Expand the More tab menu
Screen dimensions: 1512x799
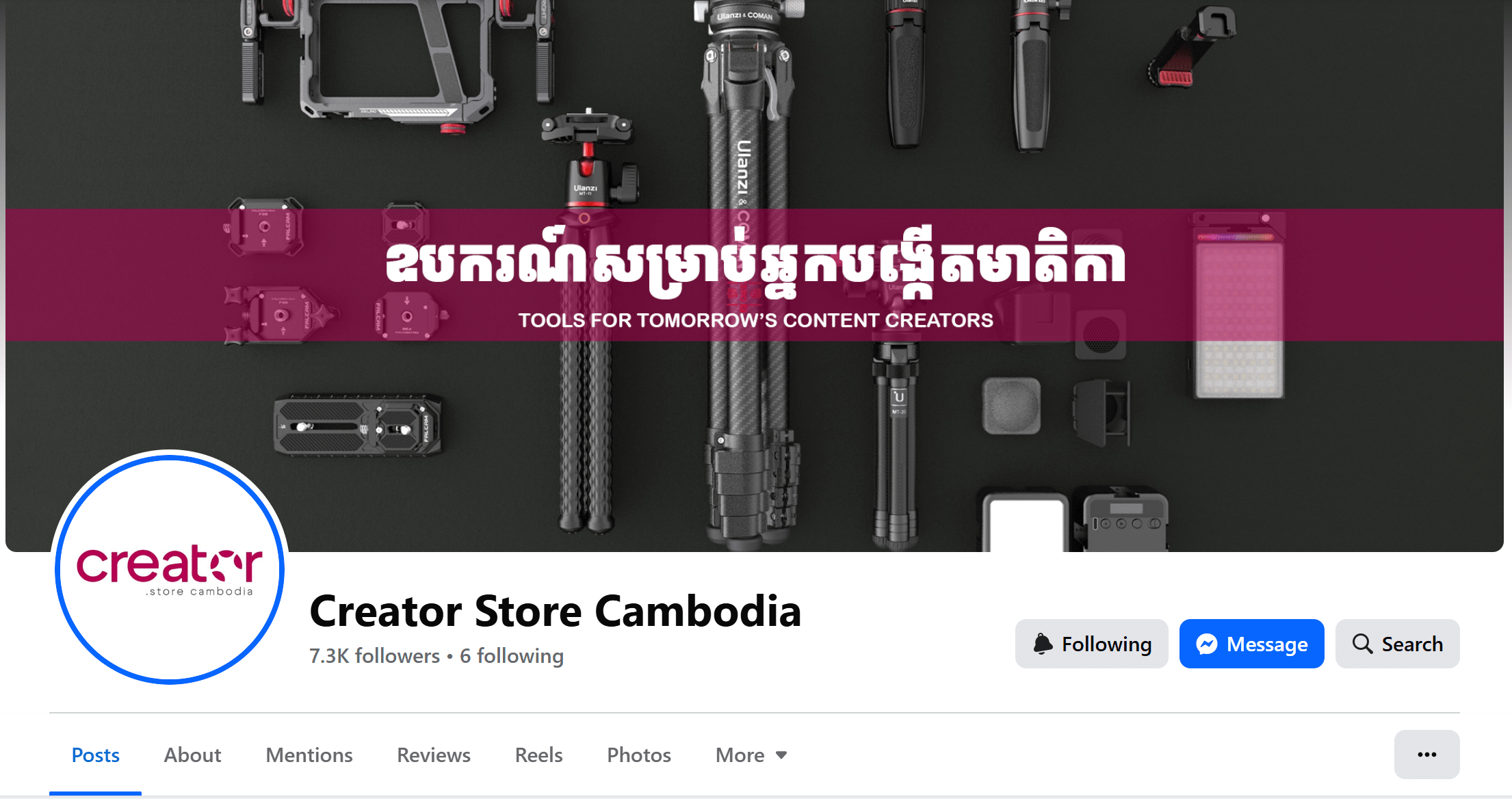(751, 755)
